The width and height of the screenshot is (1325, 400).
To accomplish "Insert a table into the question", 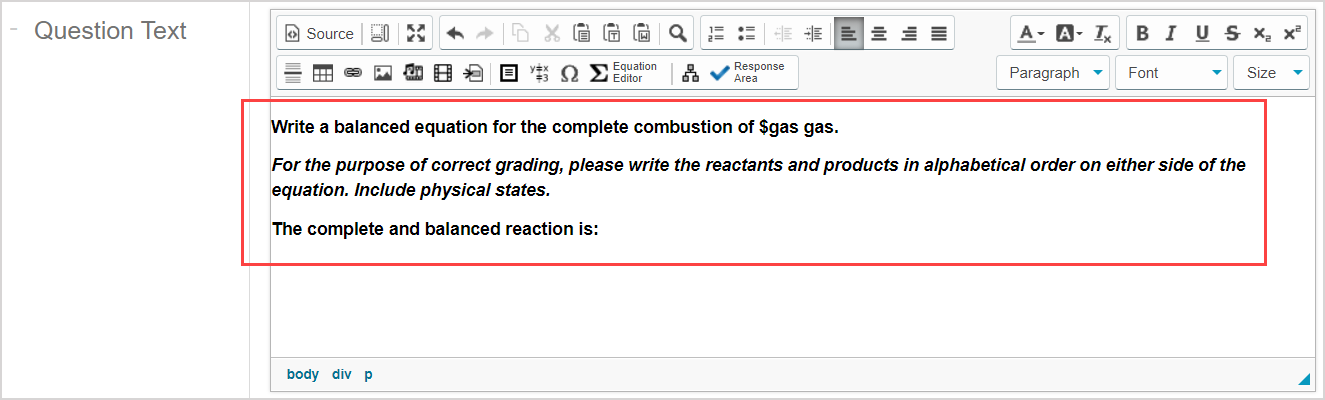I will [x=322, y=73].
